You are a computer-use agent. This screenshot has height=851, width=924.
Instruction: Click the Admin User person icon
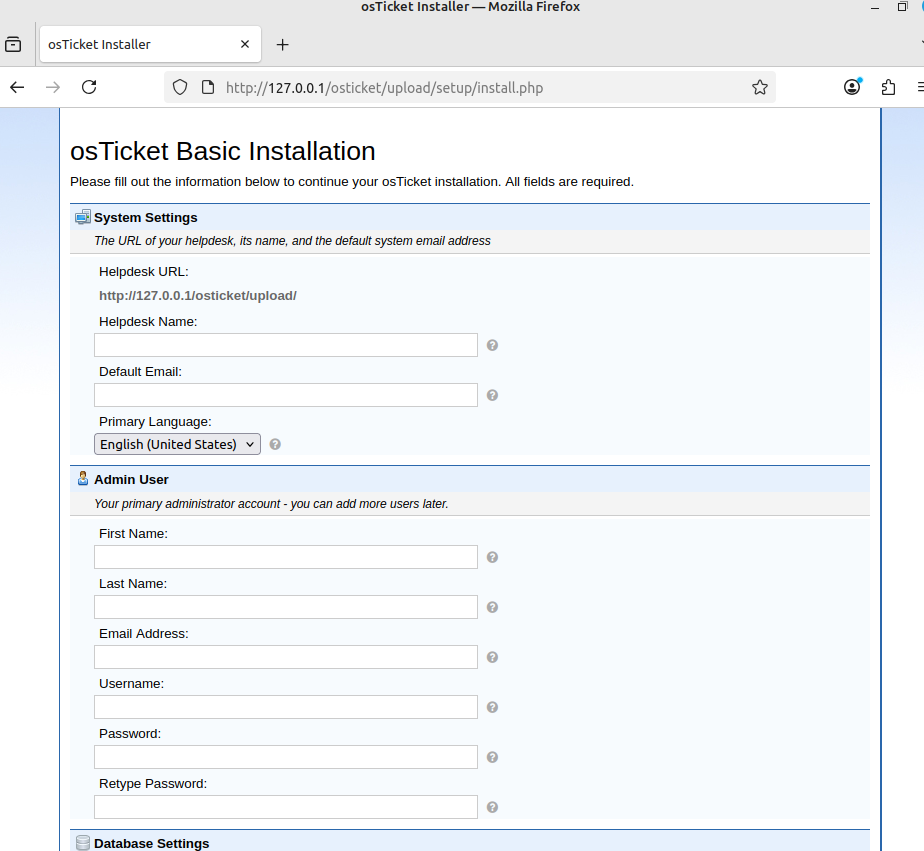pos(83,479)
